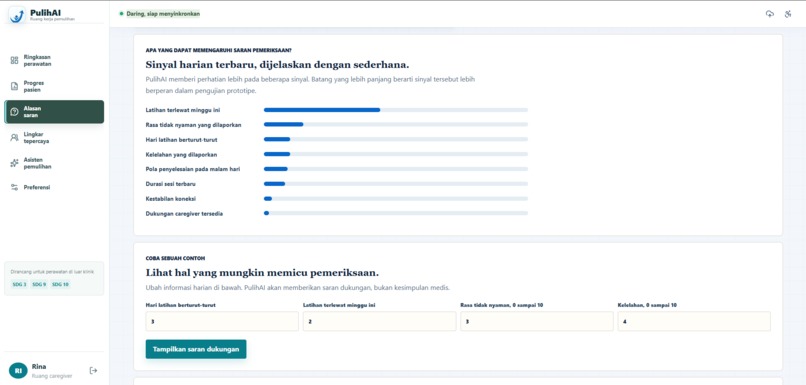806x385 pixels.
Task: Open Preferensi settings
Action: click(x=54, y=188)
